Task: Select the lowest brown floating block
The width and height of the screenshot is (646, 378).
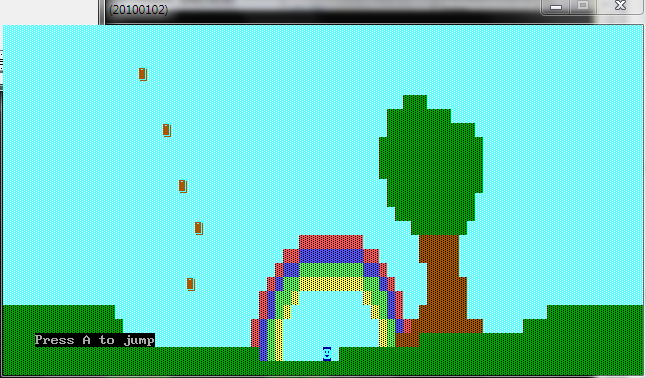Action: 190,284
